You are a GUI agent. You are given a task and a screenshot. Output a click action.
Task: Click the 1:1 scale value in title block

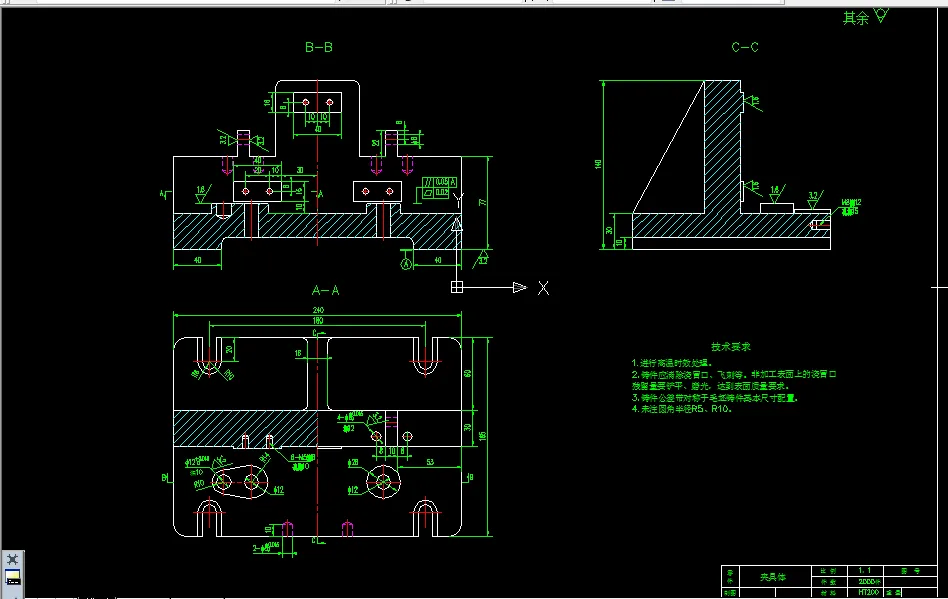pos(865,571)
